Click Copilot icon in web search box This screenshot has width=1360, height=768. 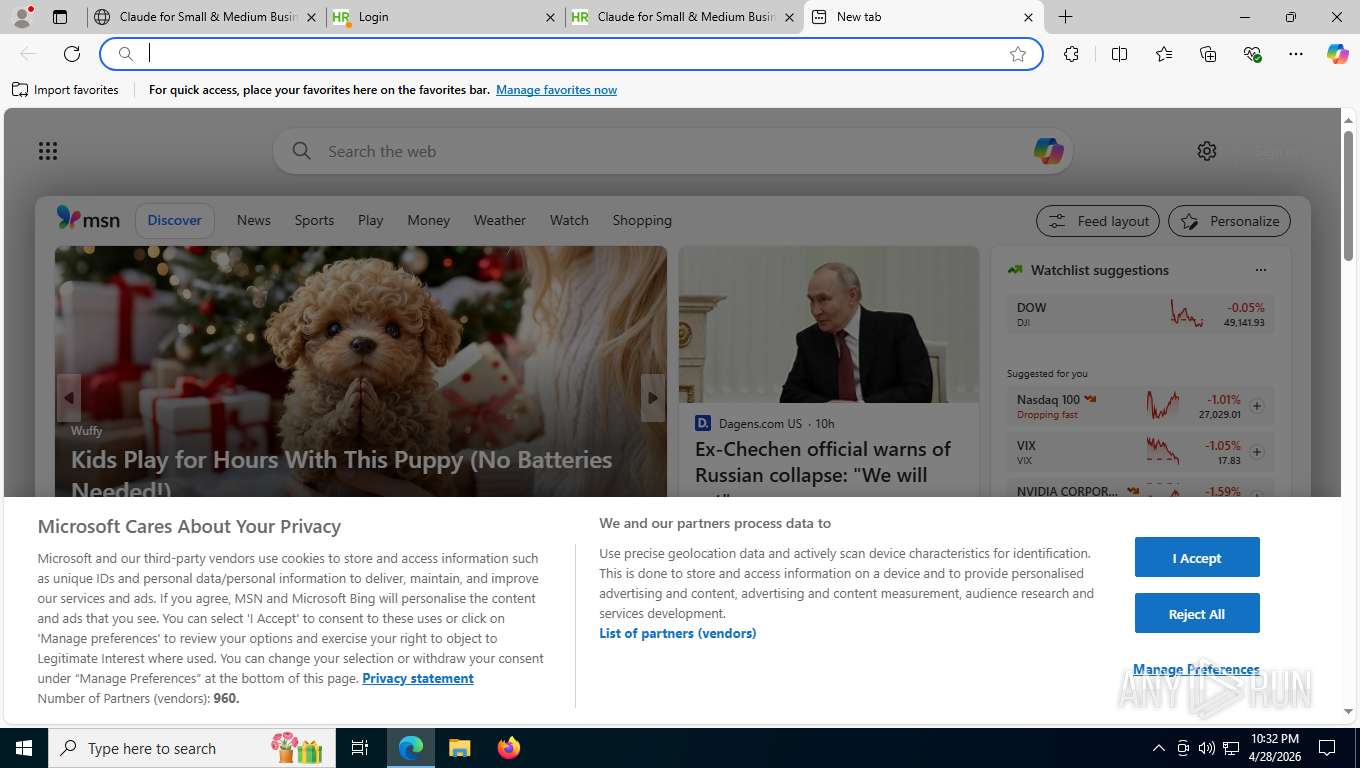pyautogui.click(x=1048, y=151)
